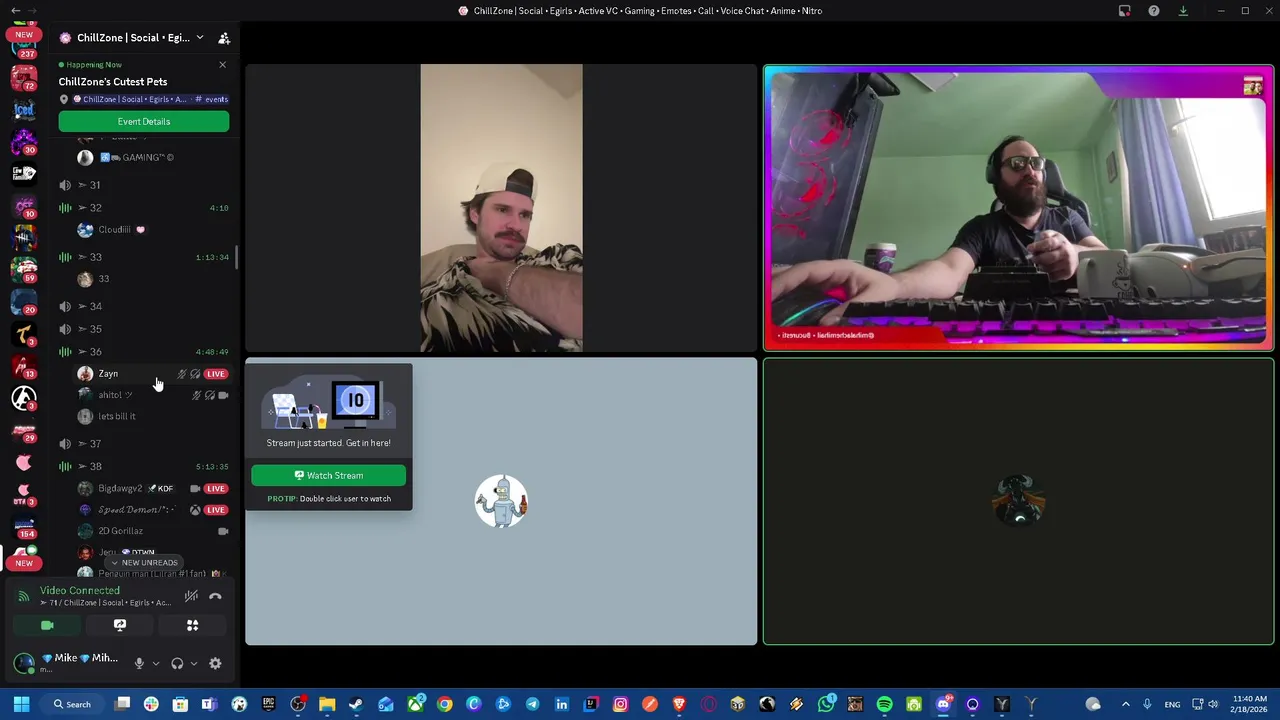Click the camera icon next to 2D Gorillaz
The width and height of the screenshot is (1280, 720).
click(x=223, y=531)
